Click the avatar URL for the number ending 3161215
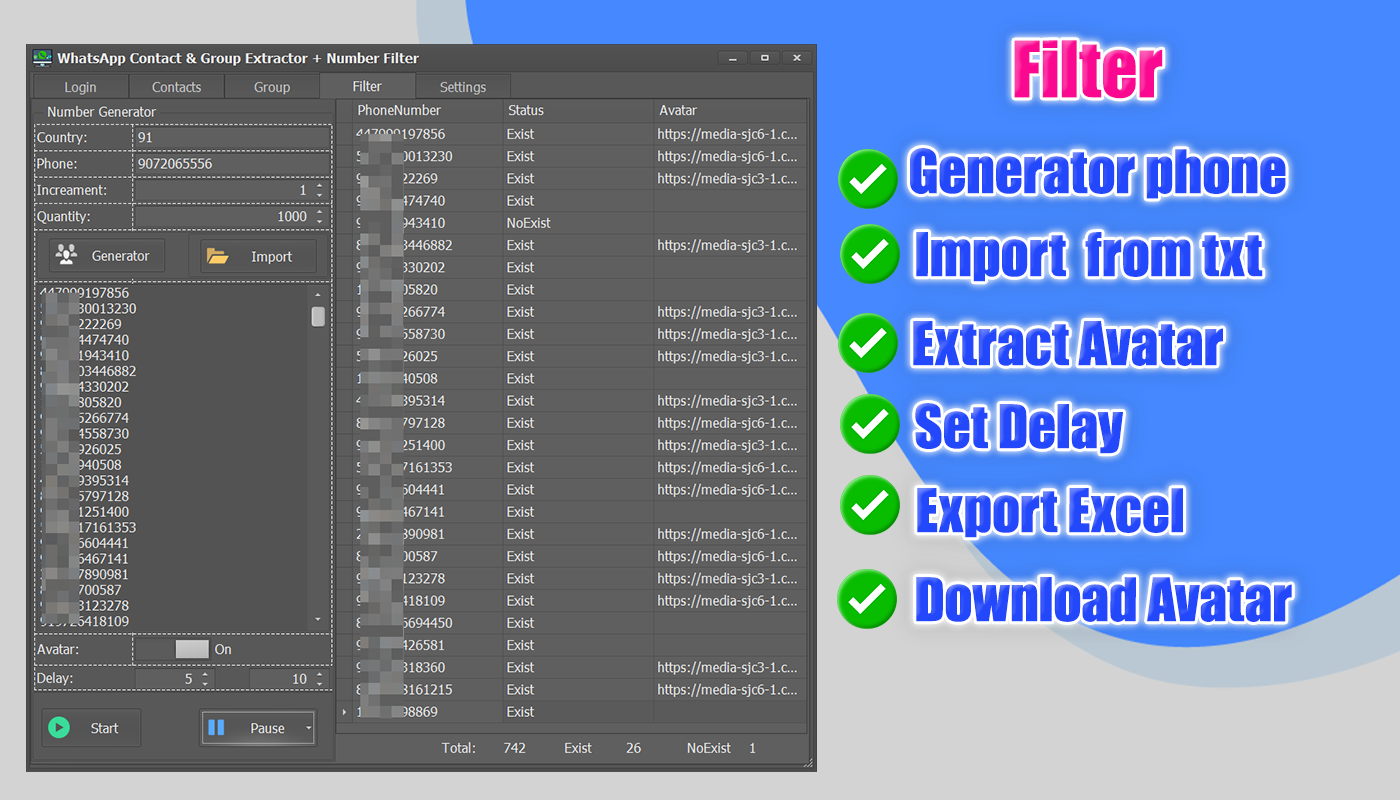1400x800 pixels. [x=728, y=689]
